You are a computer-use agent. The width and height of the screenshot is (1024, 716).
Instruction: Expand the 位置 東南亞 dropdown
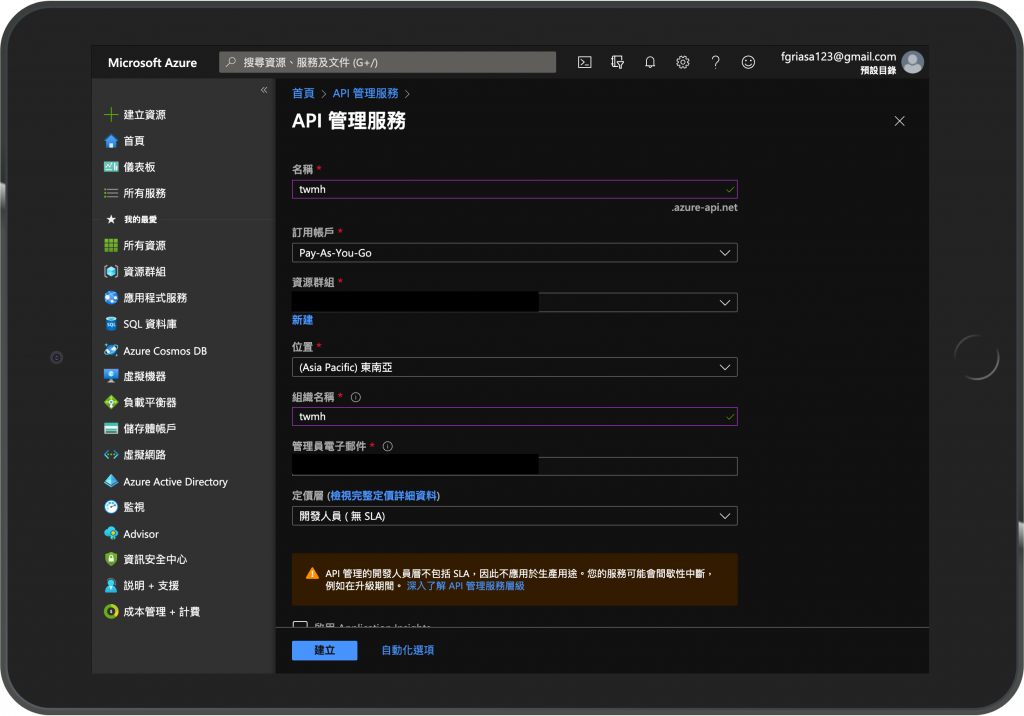click(x=515, y=367)
